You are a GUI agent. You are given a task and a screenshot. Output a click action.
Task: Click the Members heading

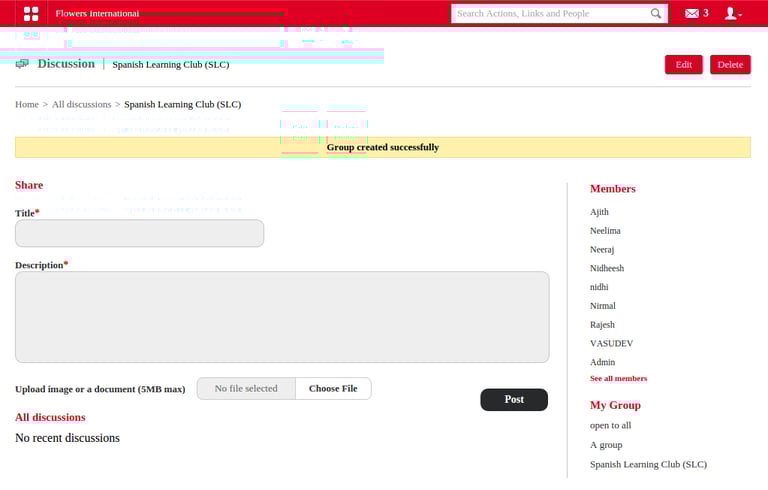[x=613, y=189]
